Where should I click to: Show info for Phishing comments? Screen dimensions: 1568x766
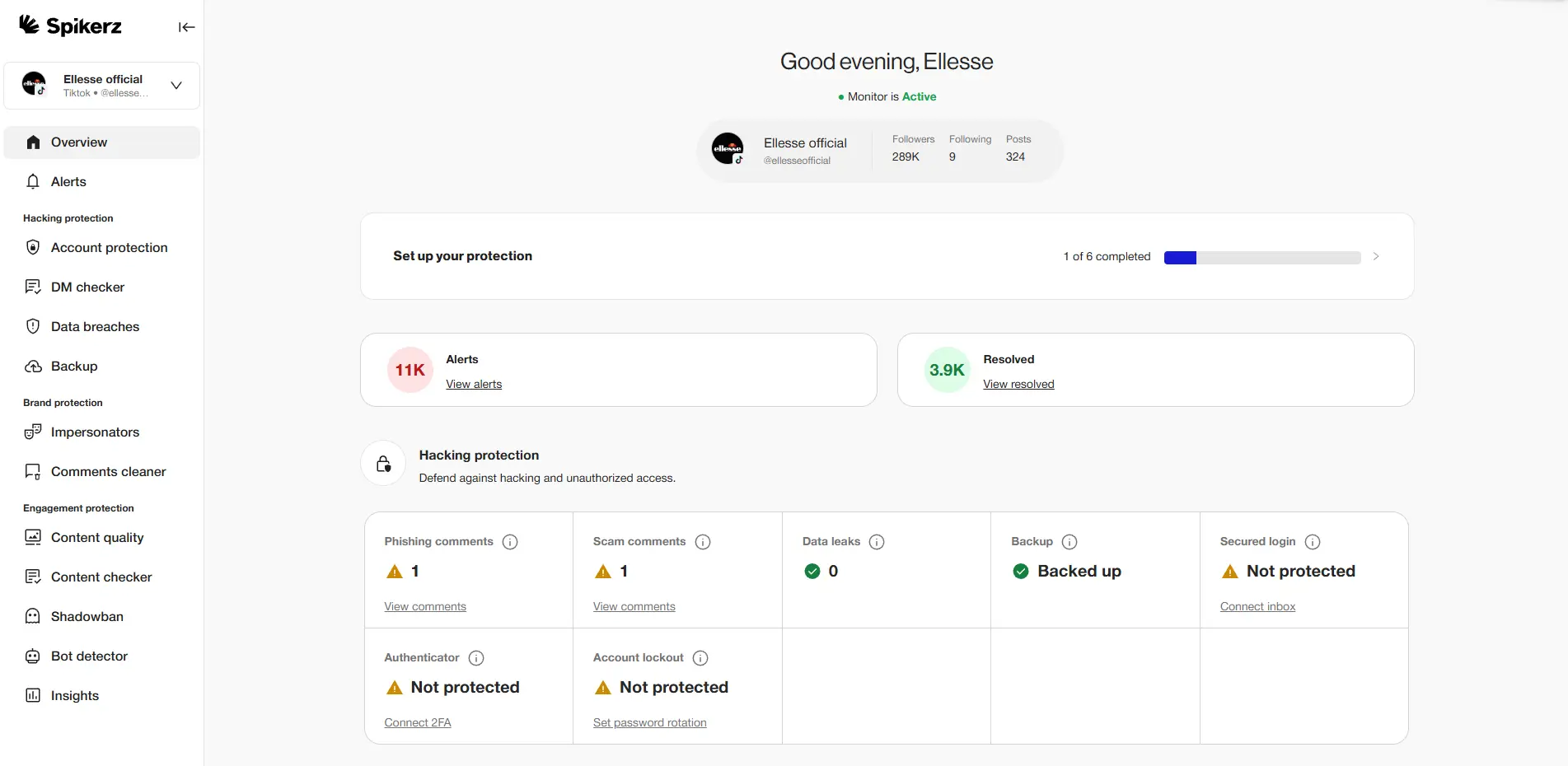pos(510,542)
